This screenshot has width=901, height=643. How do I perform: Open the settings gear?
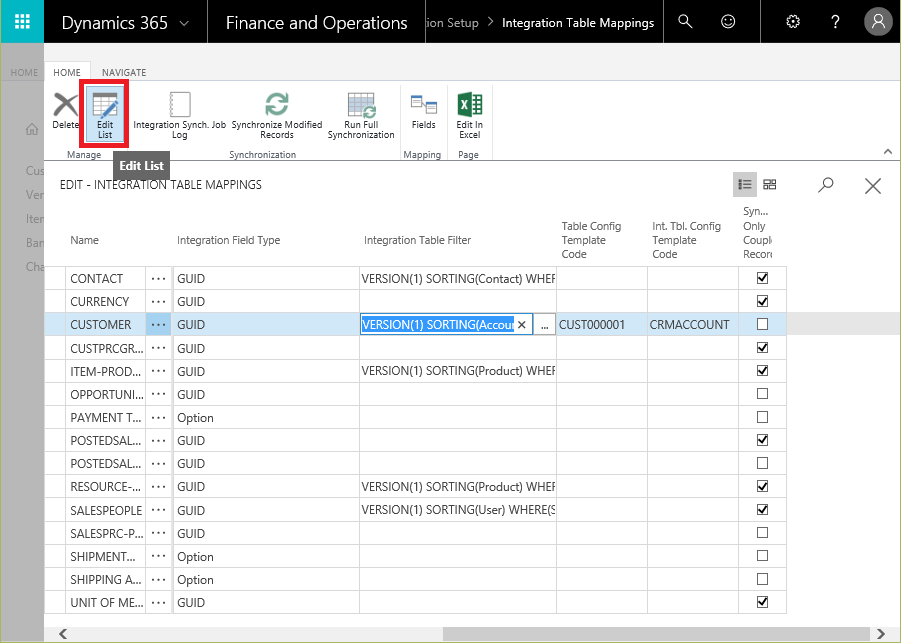tap(793, 22)
